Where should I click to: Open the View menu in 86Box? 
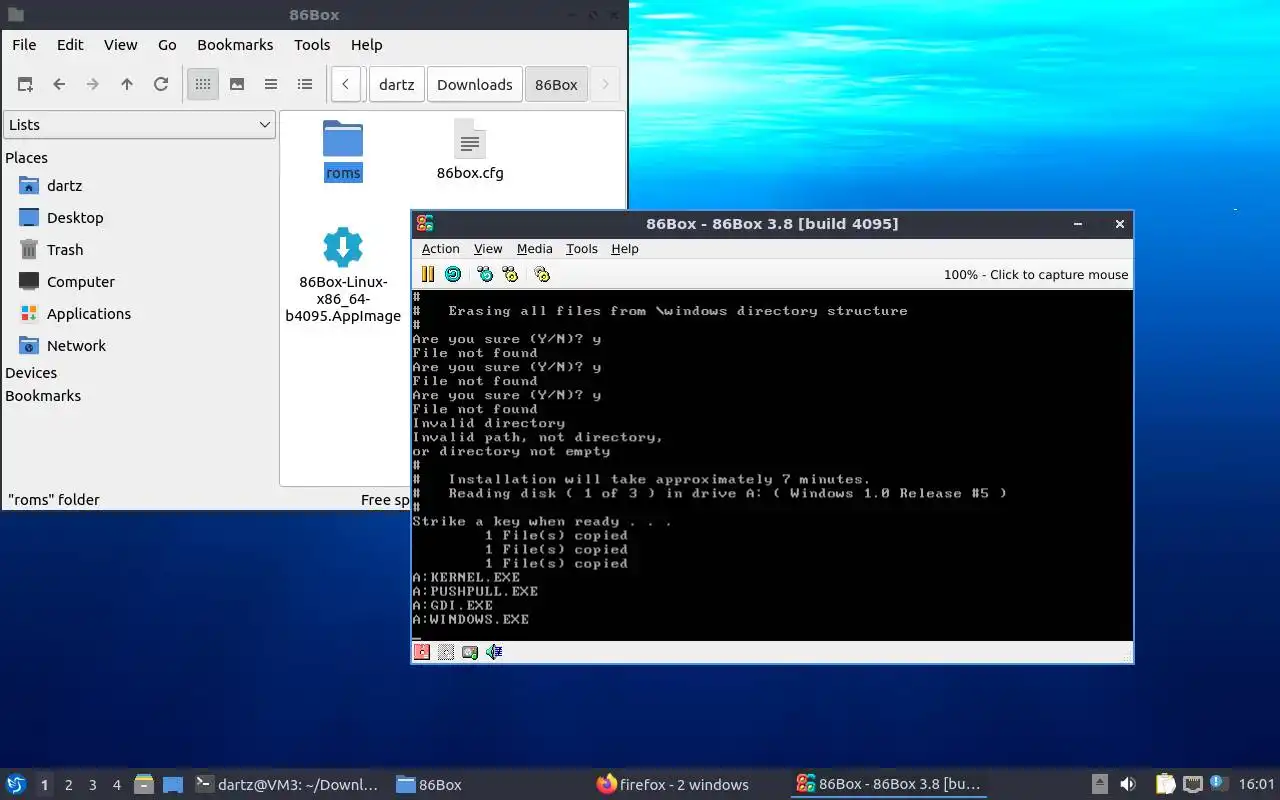point(488,249)
